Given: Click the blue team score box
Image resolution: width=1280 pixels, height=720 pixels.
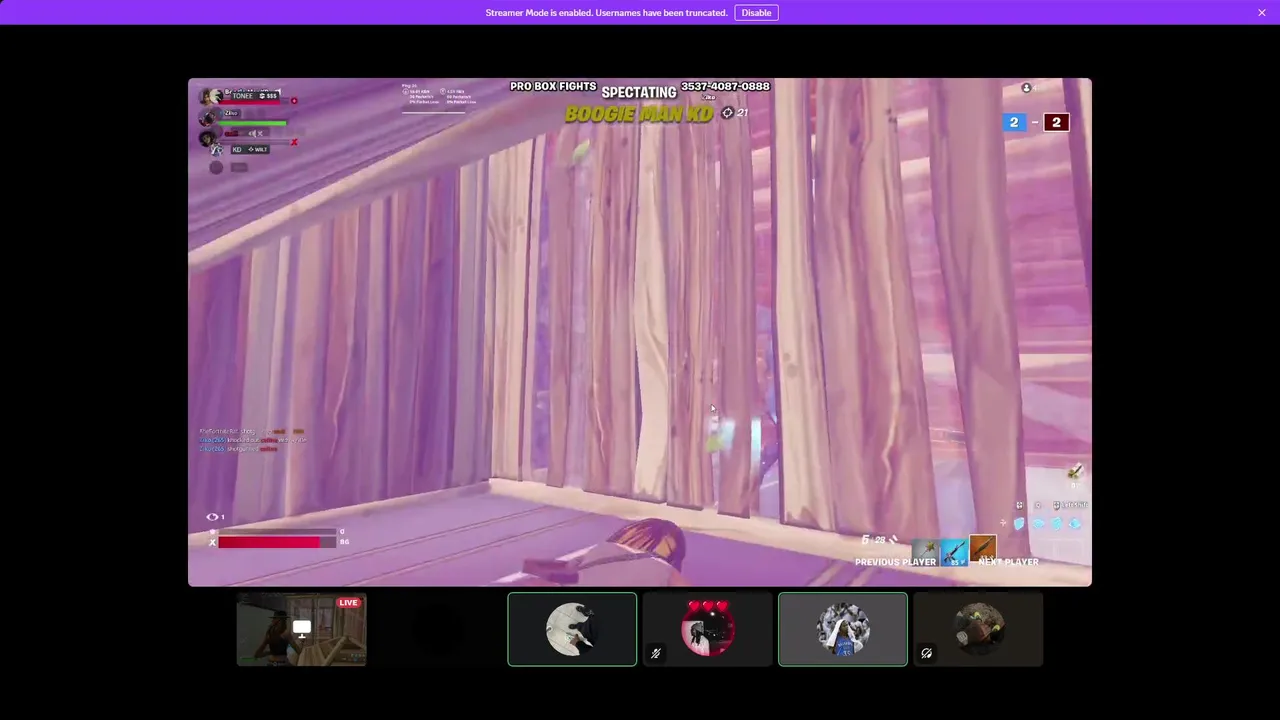Looking at the screenshot, I should 1014,122.
